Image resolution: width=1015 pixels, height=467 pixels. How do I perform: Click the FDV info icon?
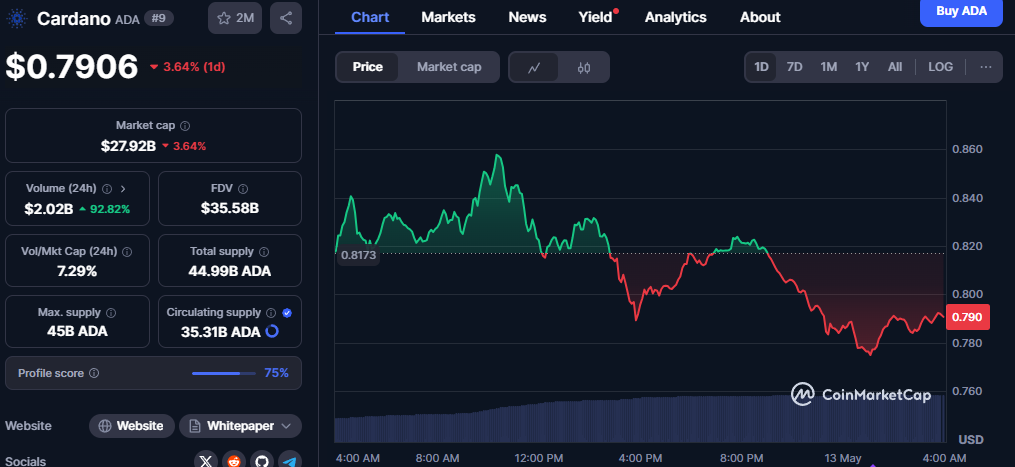243,188
